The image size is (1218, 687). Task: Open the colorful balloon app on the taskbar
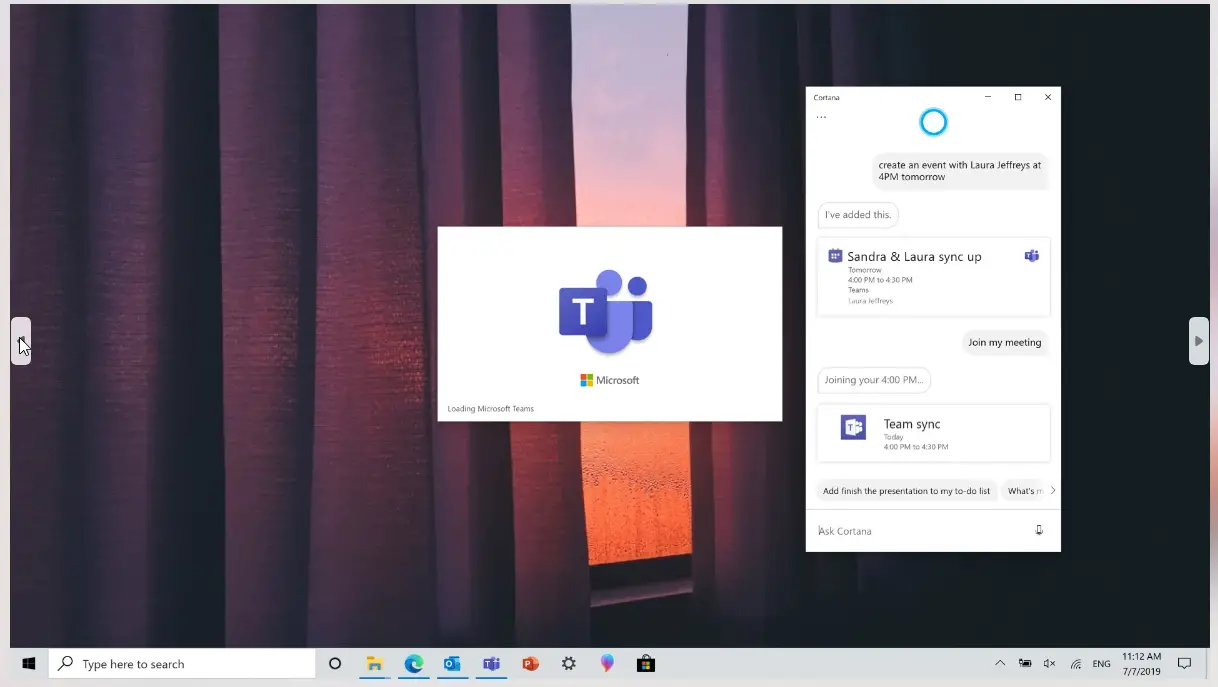pyautogui.click(x=607, y=663)
